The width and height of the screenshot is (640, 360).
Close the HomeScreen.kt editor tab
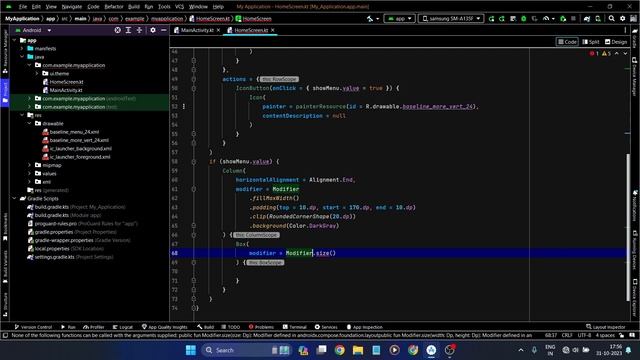273,30
